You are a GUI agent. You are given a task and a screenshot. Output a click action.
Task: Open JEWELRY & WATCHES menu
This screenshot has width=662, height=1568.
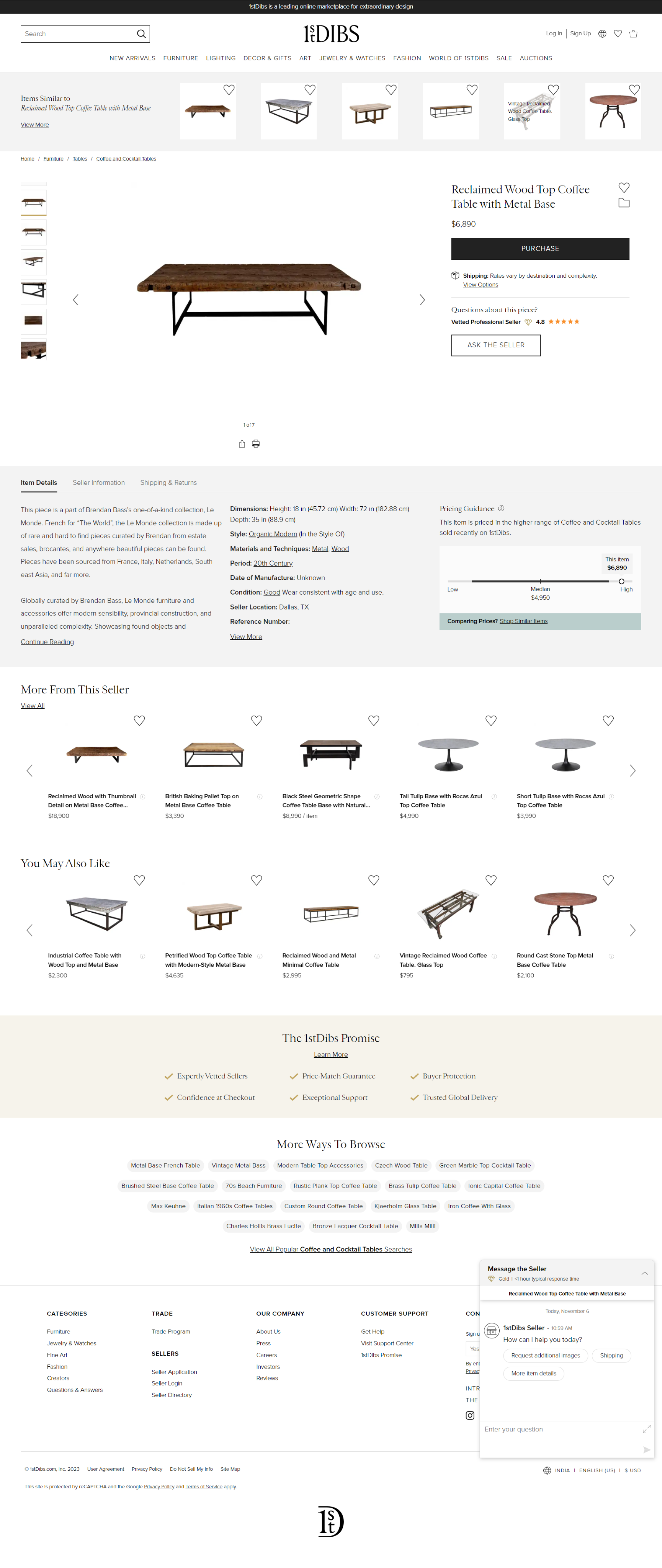(352, 58)
